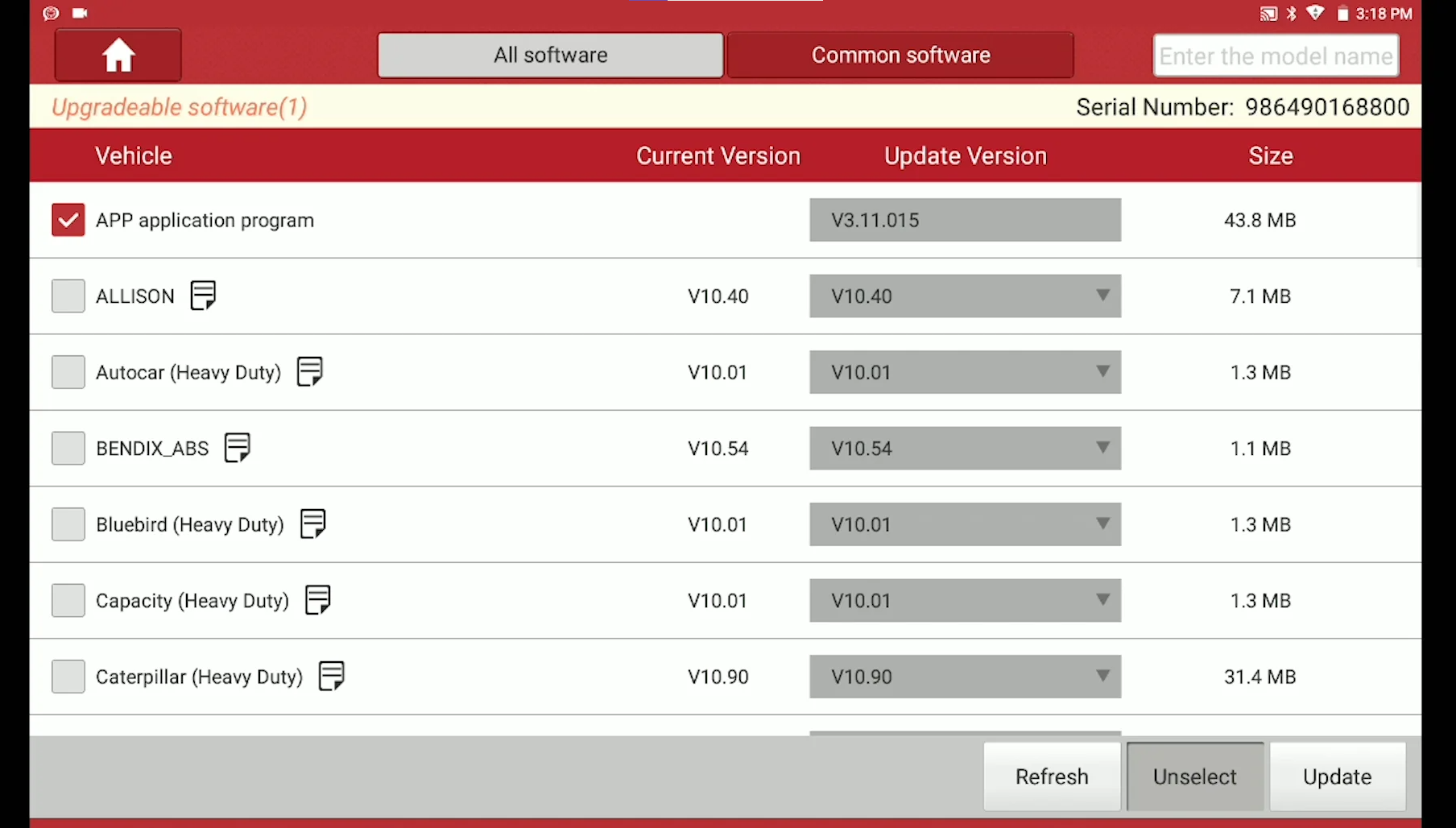Expand Caterpillar V10.90 version dropdown

point(965,677)
